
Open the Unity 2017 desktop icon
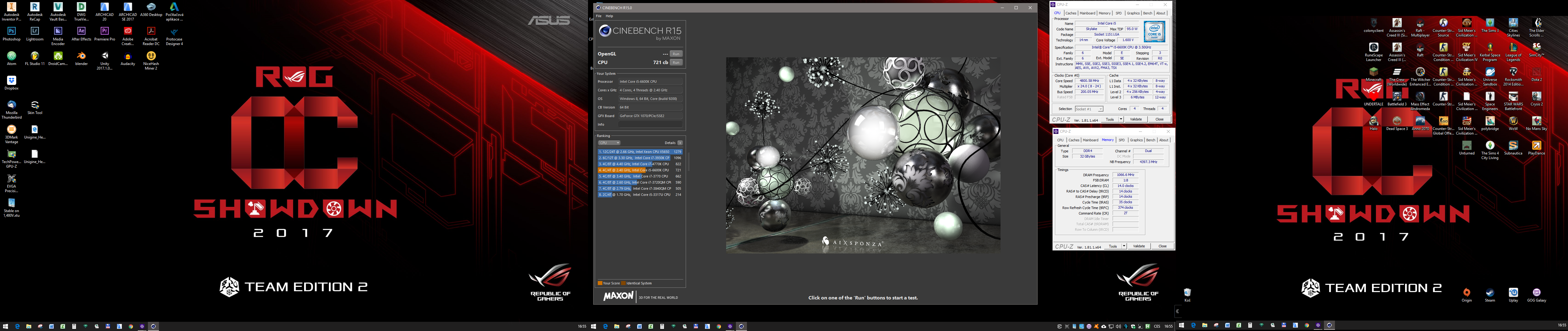(105, 60)
